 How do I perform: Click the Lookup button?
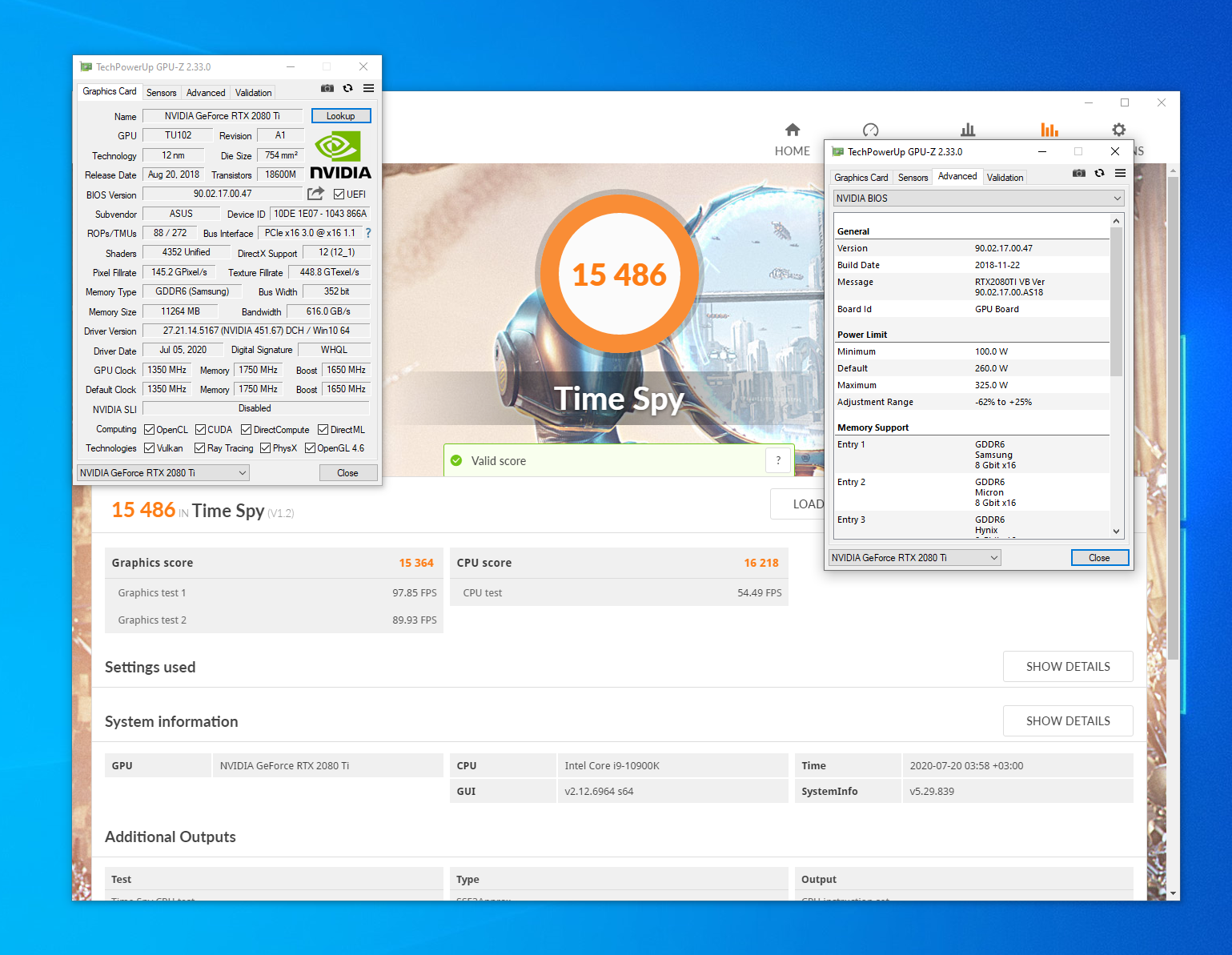click(341, 116)
